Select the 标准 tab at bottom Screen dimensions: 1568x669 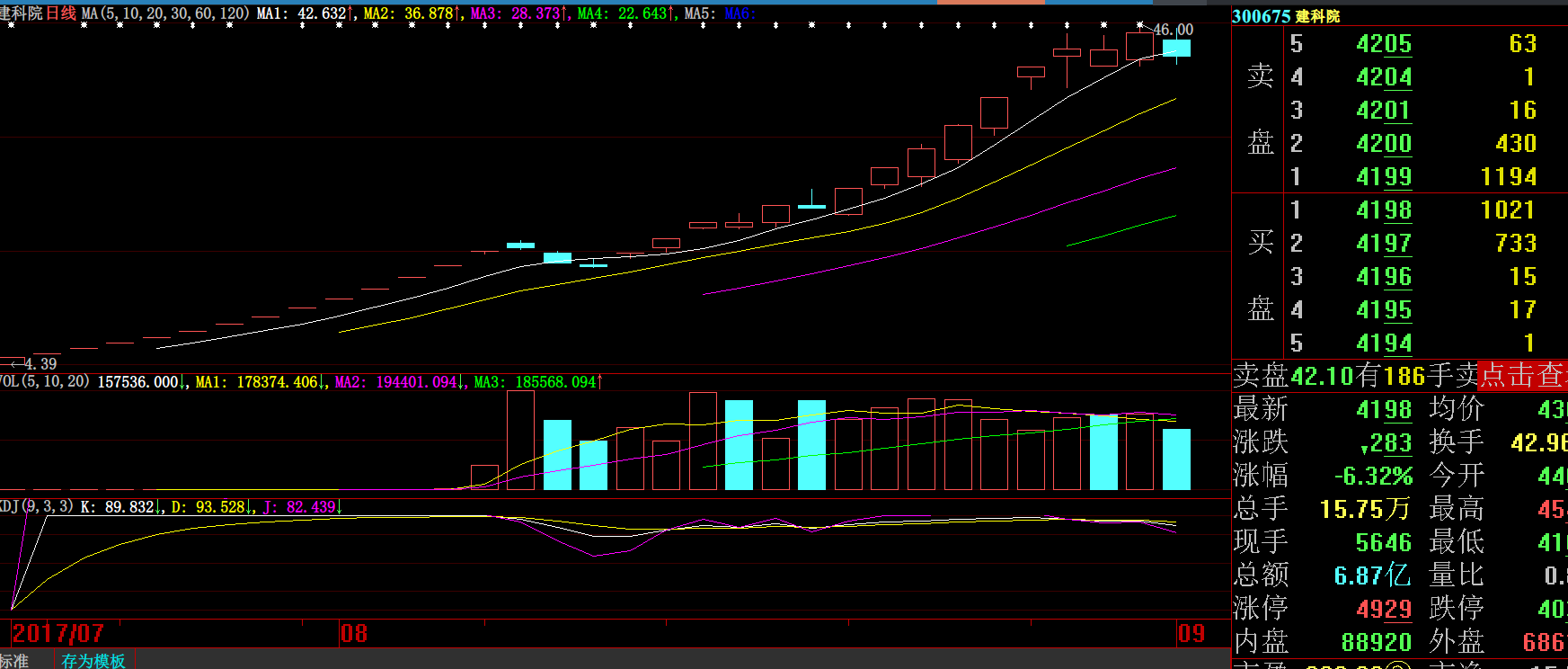pos(14,660)
